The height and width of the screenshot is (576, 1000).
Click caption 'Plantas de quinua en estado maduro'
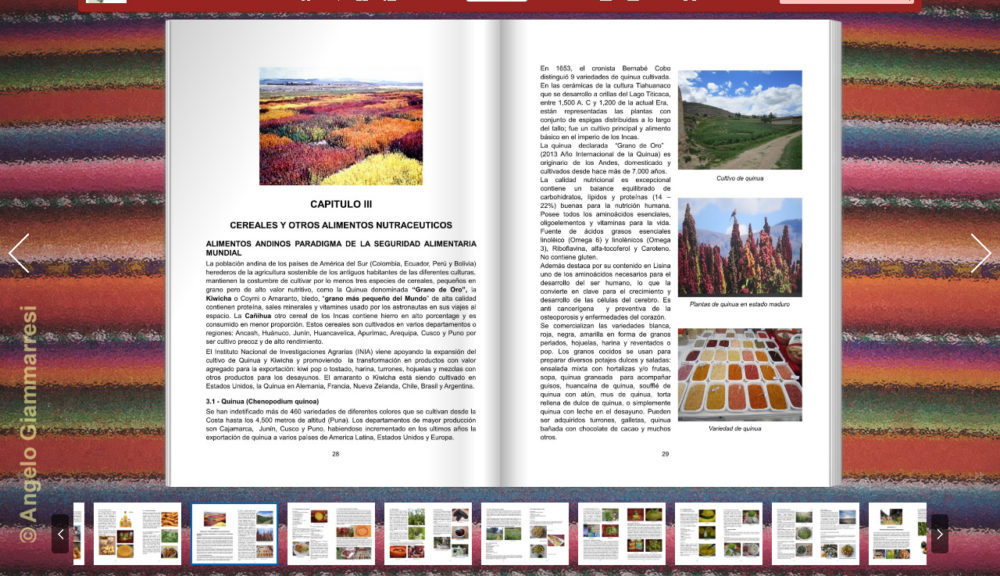(740, 304)
